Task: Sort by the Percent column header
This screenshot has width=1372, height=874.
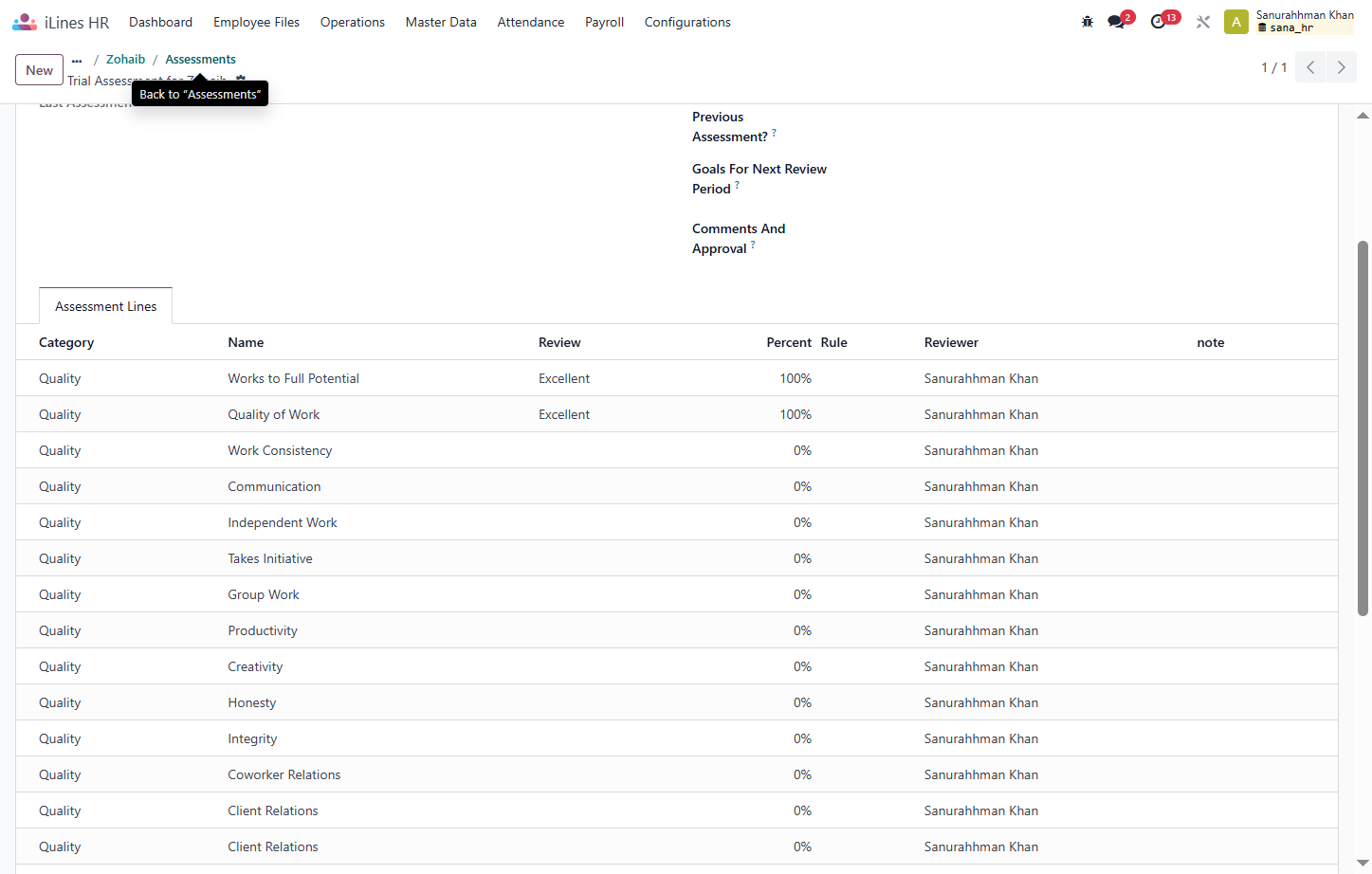Action: coord(789,342)
